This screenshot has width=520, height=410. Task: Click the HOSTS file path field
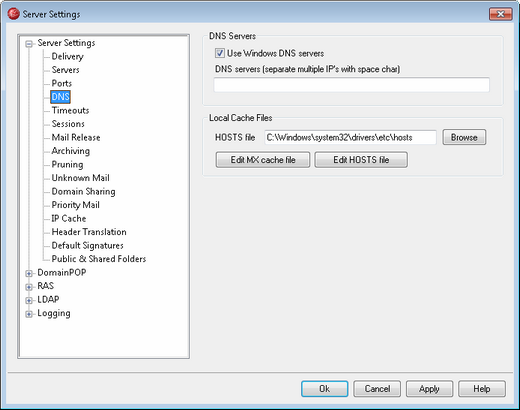tap(350, 137)
